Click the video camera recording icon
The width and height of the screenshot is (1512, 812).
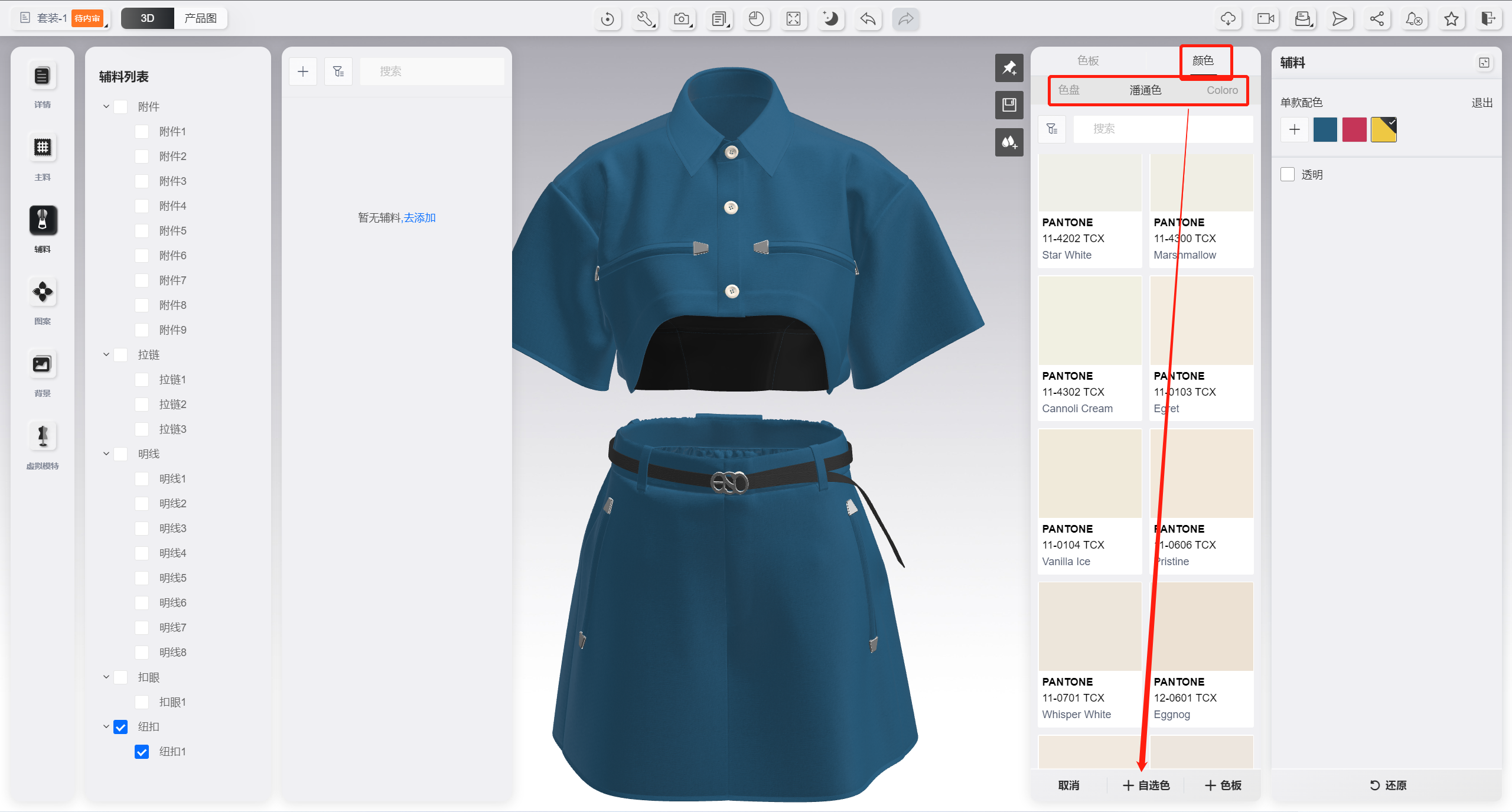pos(1266,19)
